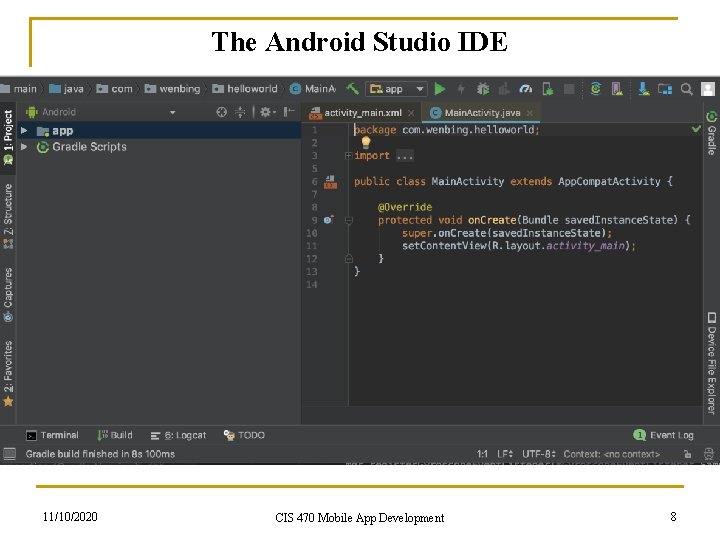
Task: Hide the project tool window icon
Action: tap(288, 112)
